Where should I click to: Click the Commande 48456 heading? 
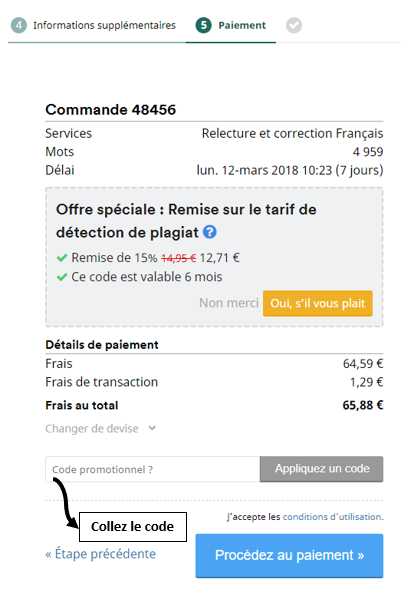111,110
